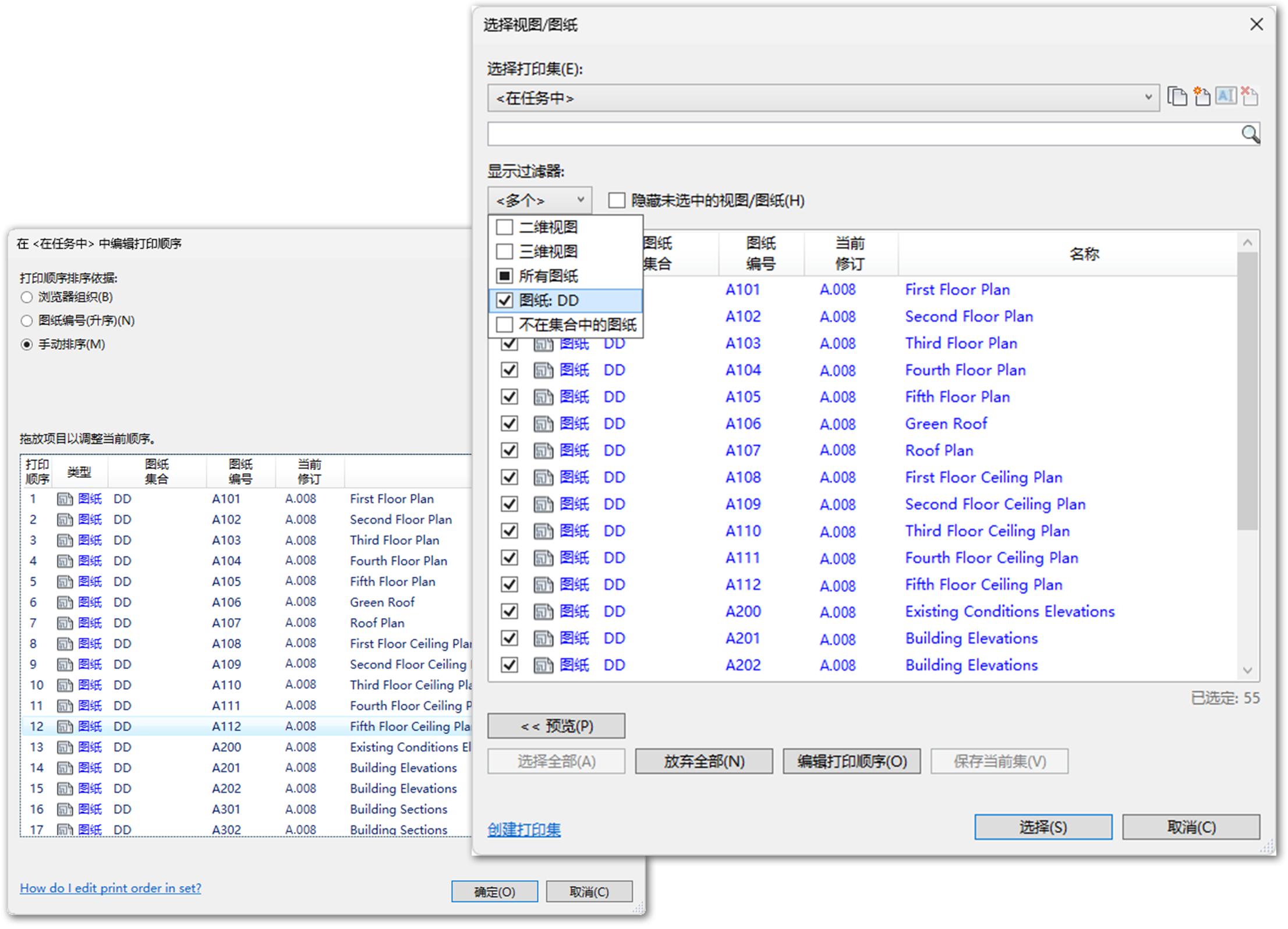Select 浏览器组织(B) radio button
The image size is (1288, 929).
pyautogui.click(x=27, y=297)
